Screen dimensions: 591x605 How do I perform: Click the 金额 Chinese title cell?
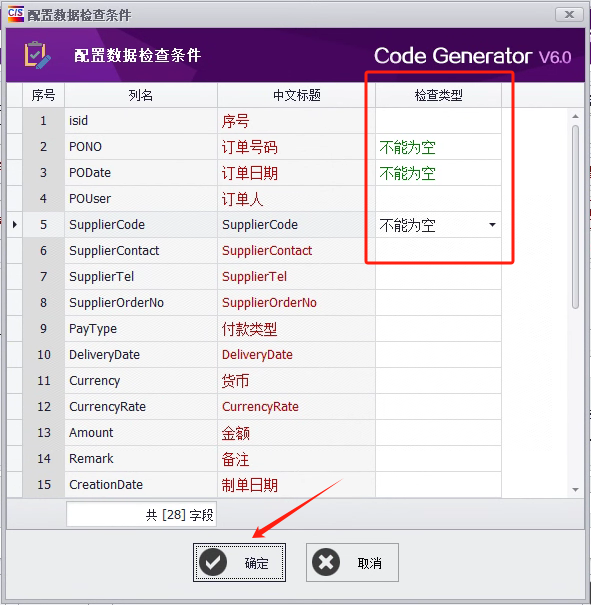click(296, 433)
